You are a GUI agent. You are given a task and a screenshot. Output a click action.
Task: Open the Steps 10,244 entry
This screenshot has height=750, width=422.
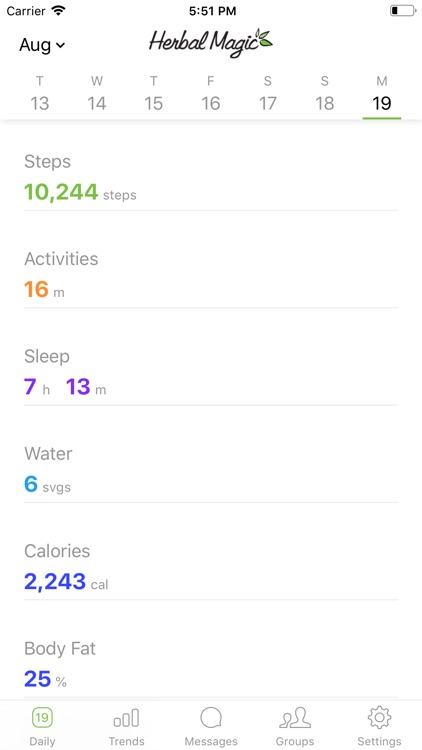pyautogui.click(x=211, y=177)
